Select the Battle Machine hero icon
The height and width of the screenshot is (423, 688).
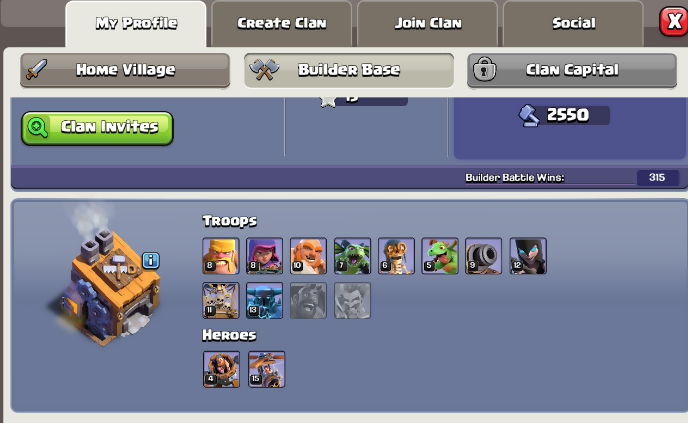(x=221, y=369)
